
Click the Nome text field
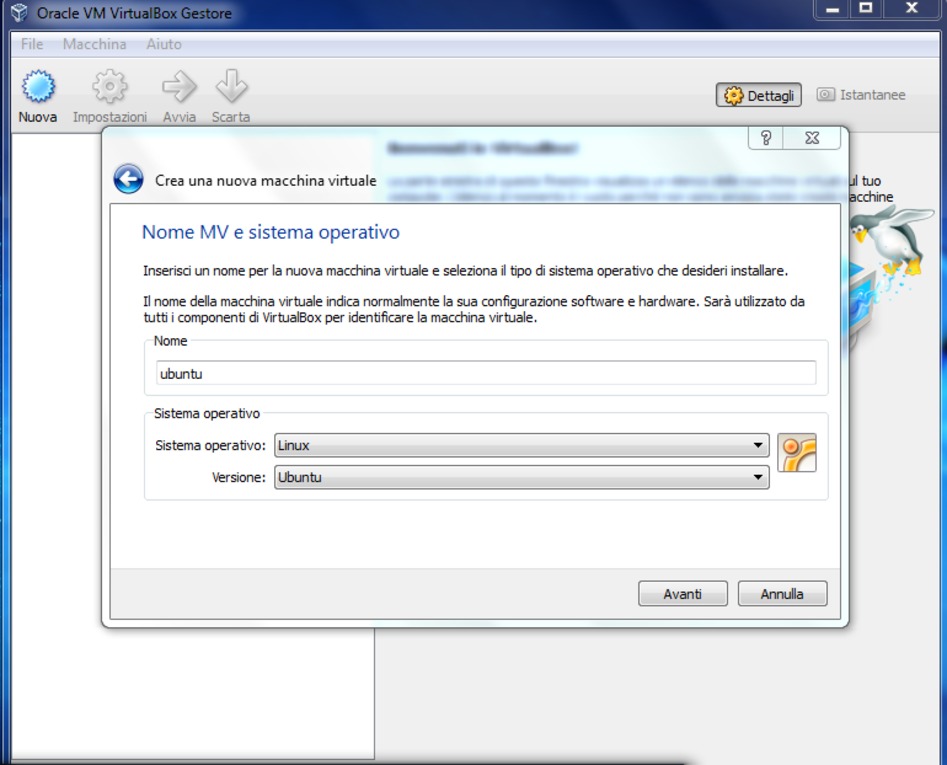click(x=486, y=373)
